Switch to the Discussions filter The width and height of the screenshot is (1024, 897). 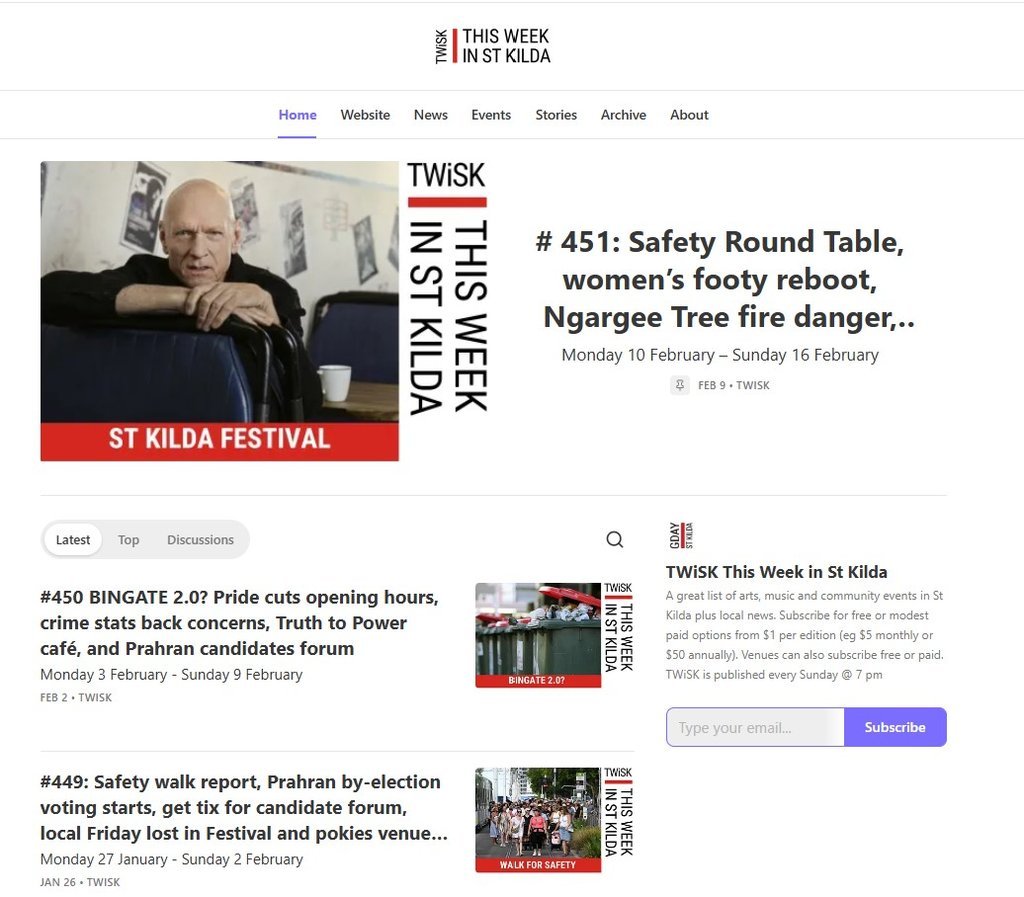(x=200, y=540)
